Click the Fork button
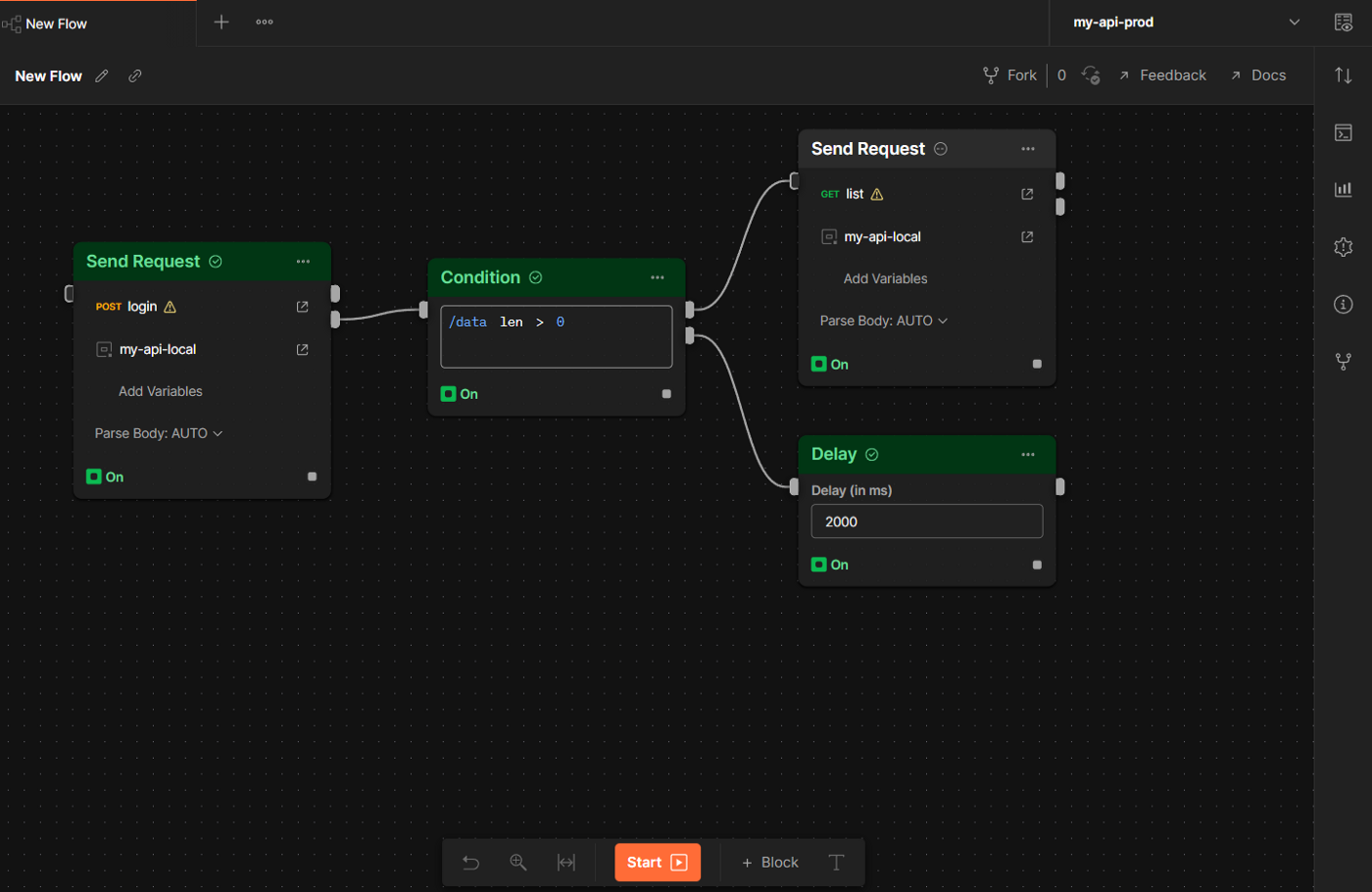 pyautogui.click(x=1010, y=75)
